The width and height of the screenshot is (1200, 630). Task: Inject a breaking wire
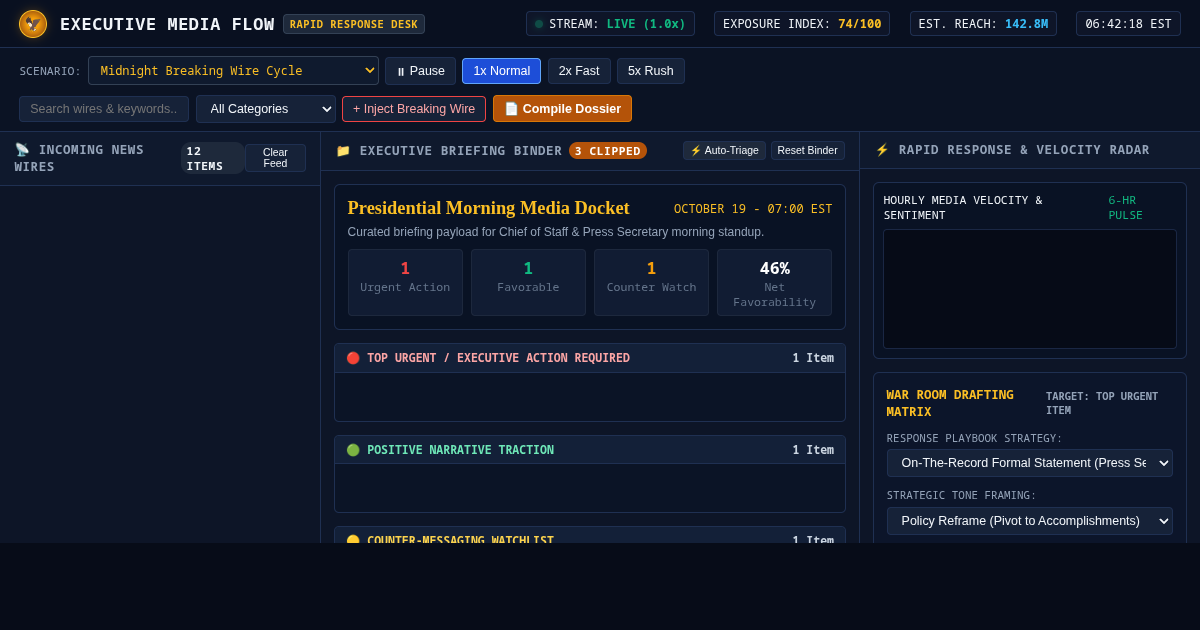point(414,109)
